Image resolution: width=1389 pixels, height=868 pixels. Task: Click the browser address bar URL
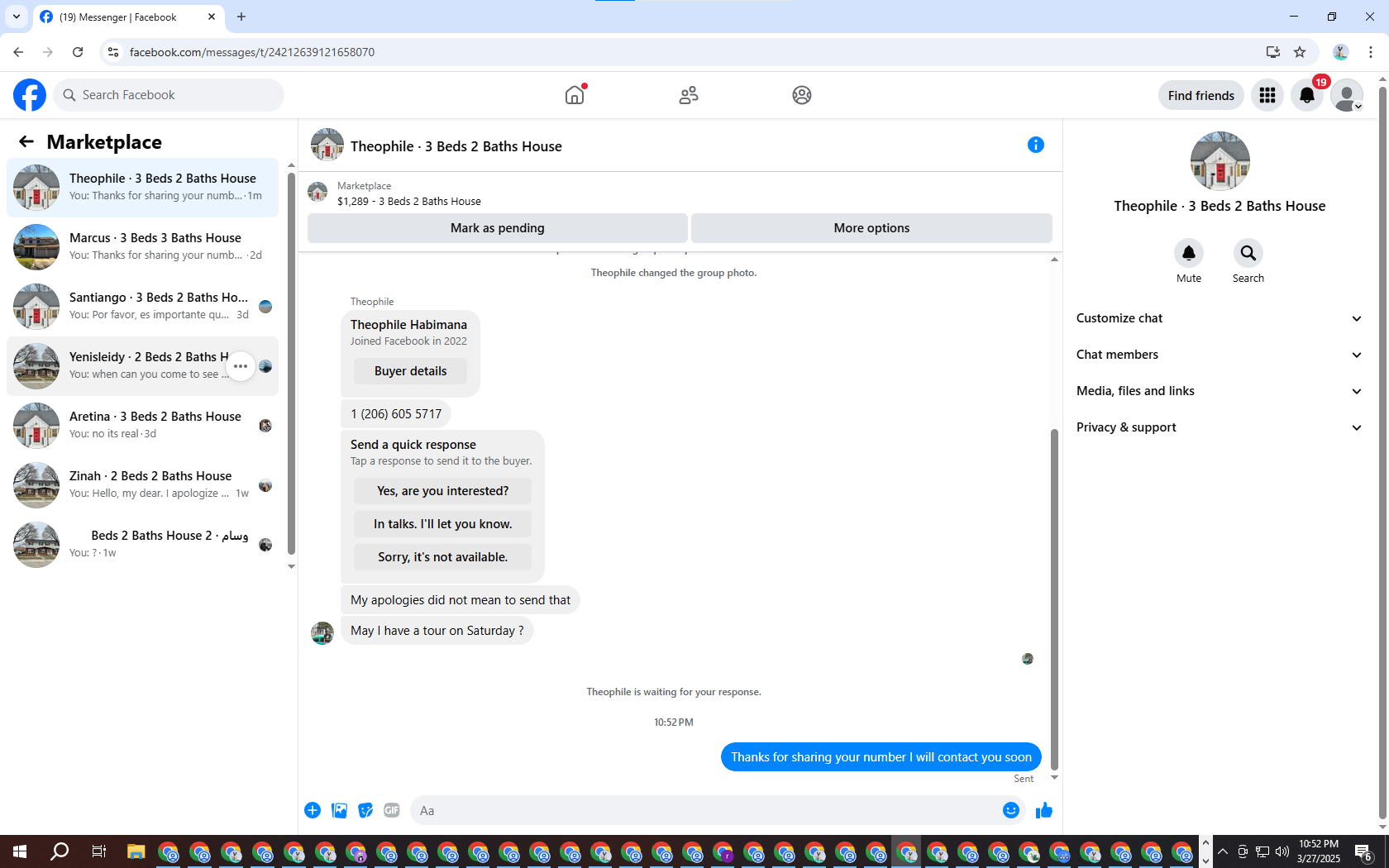[x=252, y=52]
